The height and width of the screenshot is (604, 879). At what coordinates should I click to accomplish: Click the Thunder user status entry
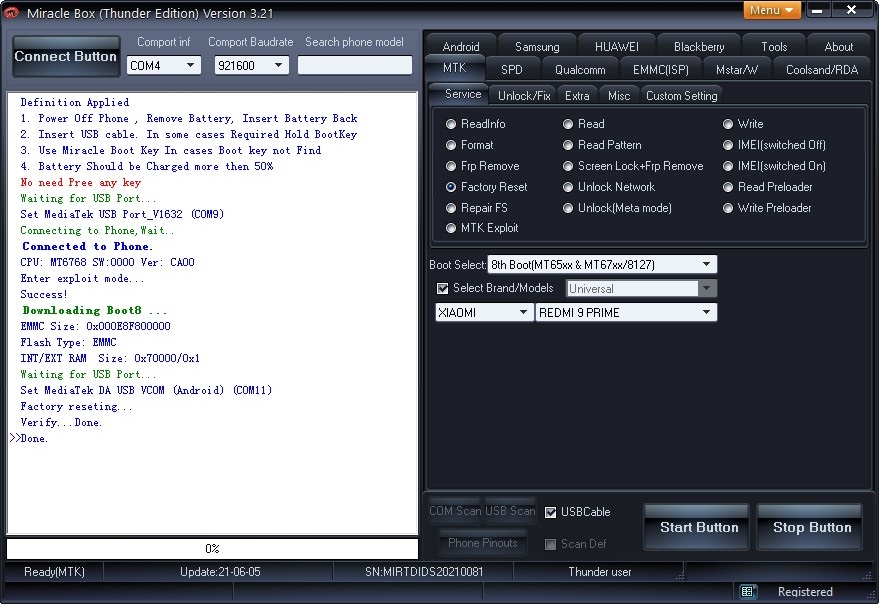click(599, 572)
